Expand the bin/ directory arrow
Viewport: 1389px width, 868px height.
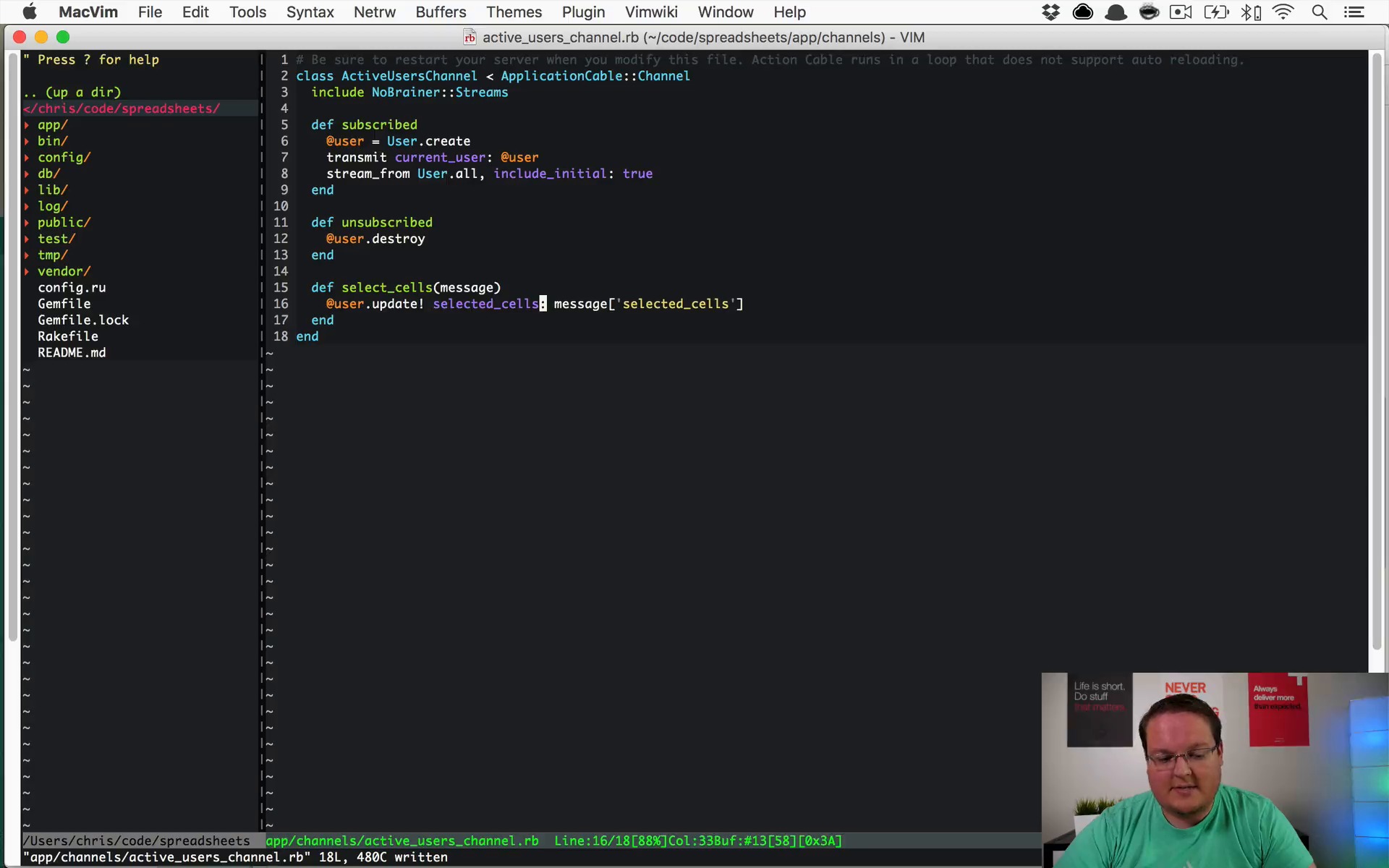(x=27, y=141)
